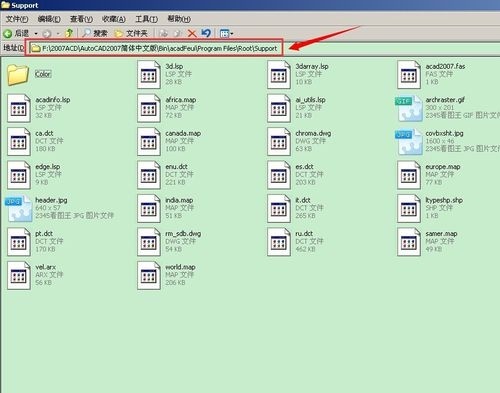Image resolution: width=500 pixels, height=393 pixels.
Task: Select the archraster.gif image icon
Action: (409, 109)
